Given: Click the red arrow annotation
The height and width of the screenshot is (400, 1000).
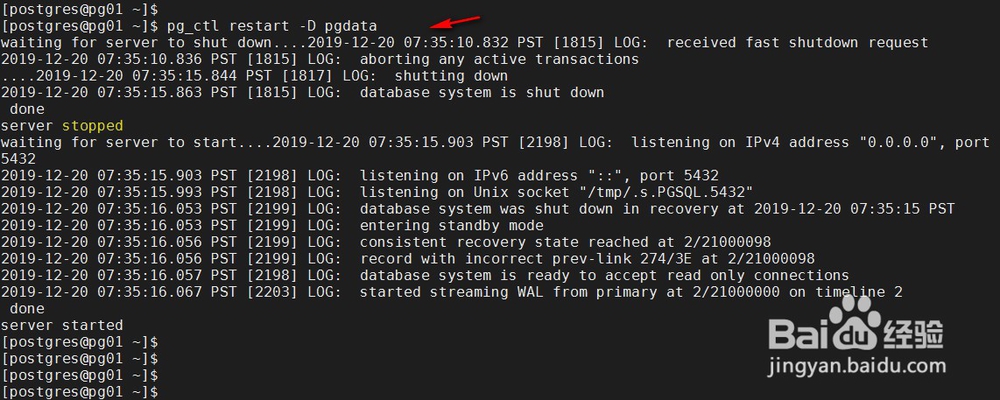Looking at the screenshot, I should (x=456, y=22).
